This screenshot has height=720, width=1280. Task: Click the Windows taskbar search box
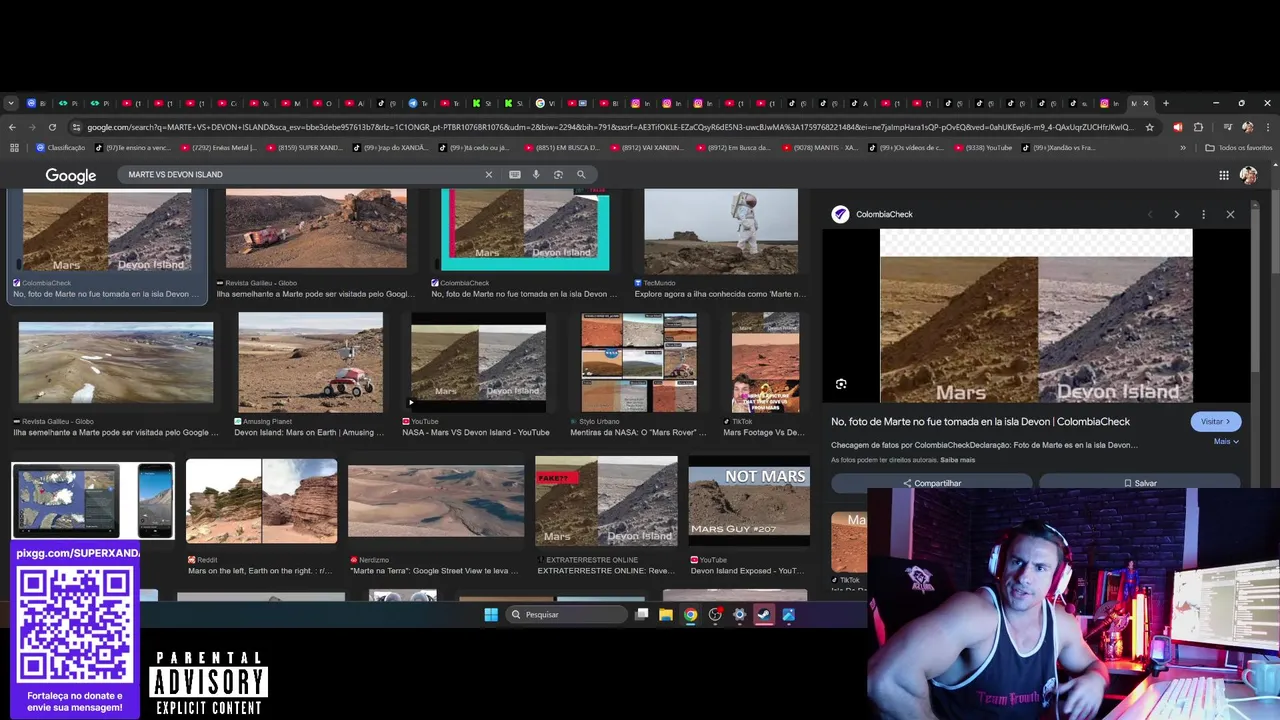tap(566, 614)
